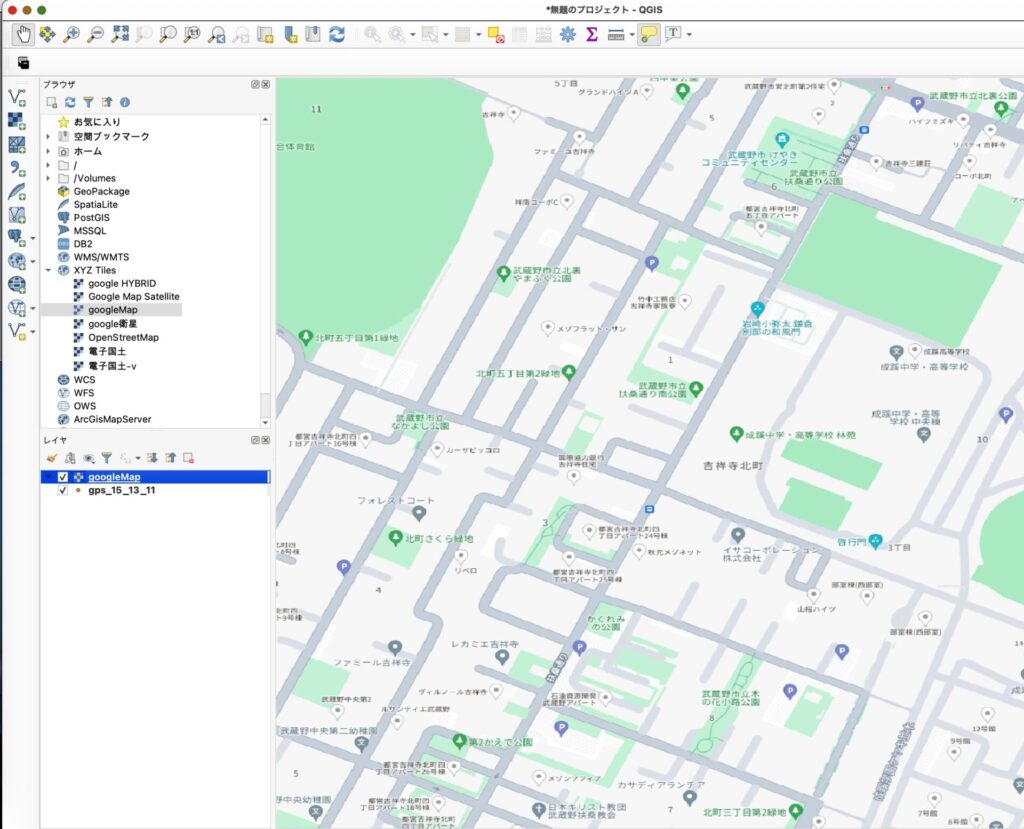Click the Deselect Features icon
Screen dimensions: 1024x829
click(496, 34)
